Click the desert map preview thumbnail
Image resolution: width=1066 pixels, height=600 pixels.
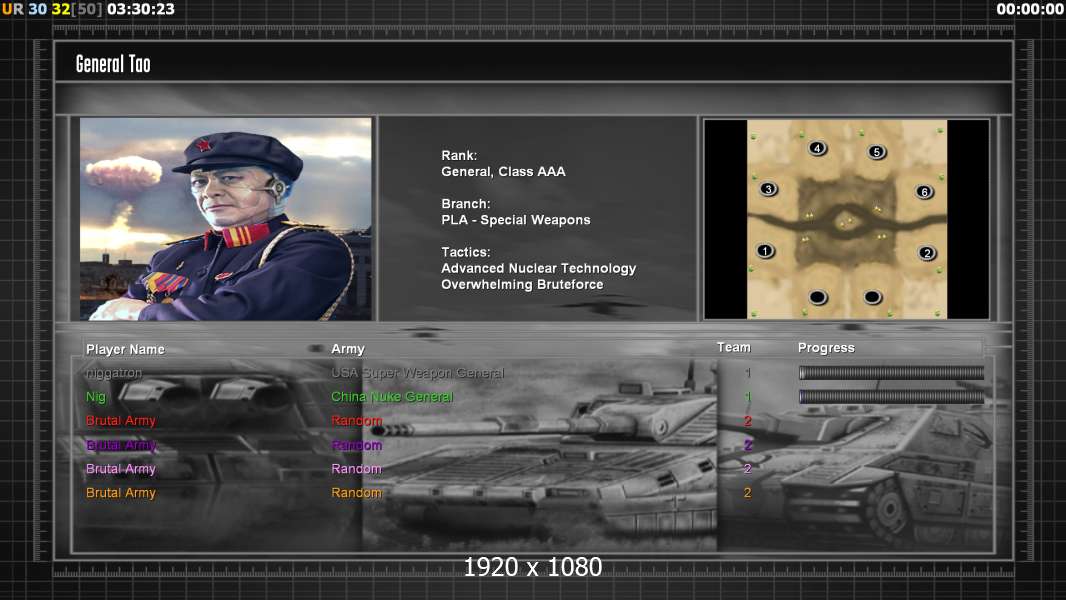tap(846, 219)
